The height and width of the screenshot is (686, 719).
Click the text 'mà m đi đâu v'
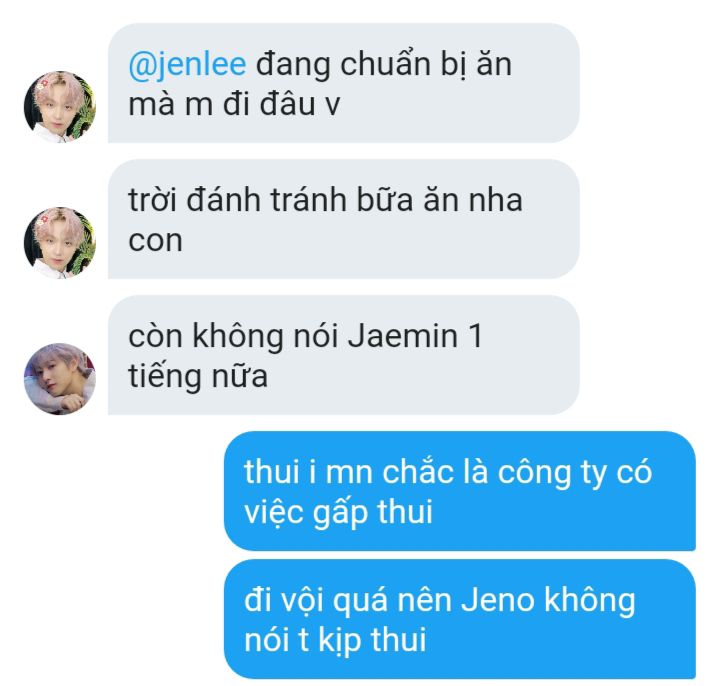[234, 104]
